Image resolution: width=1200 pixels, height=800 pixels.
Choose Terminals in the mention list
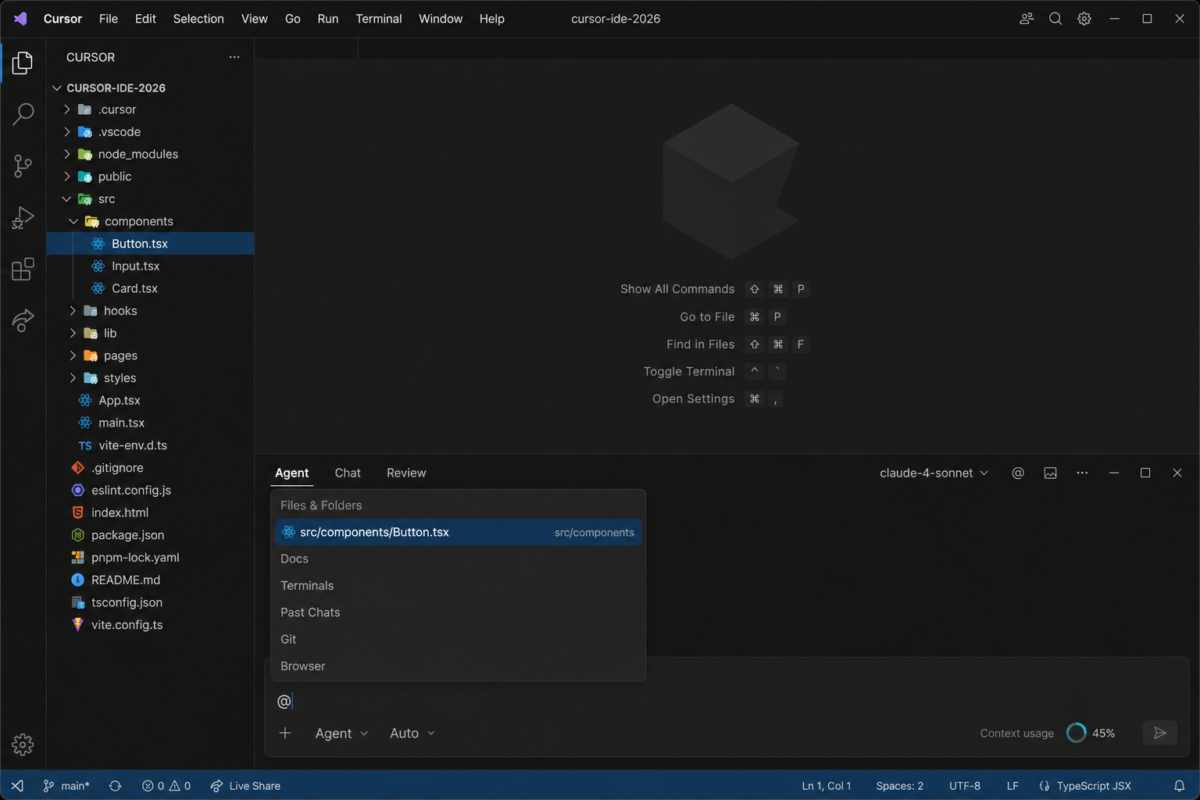pyautogui.click(x=458, y=586)
